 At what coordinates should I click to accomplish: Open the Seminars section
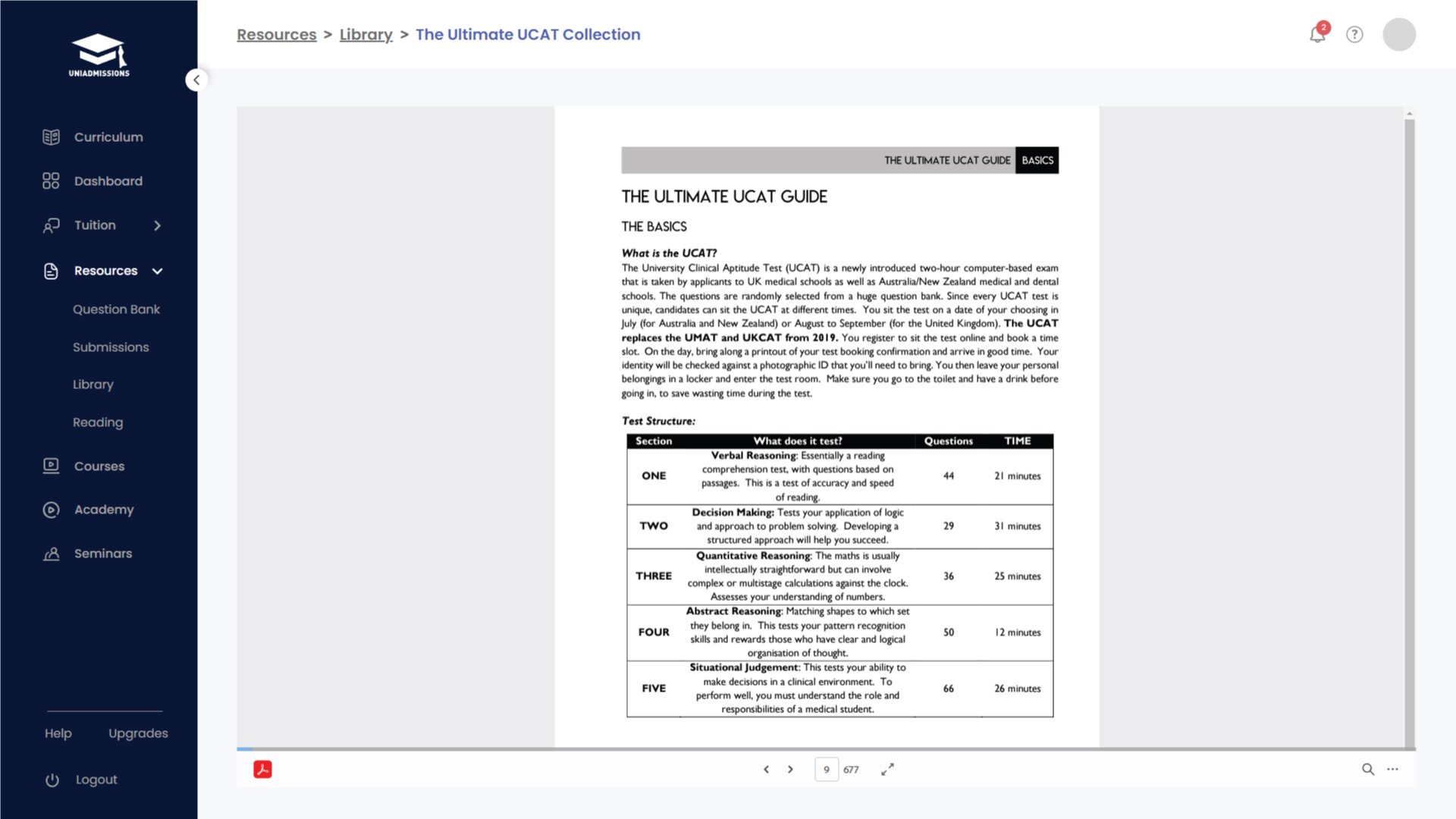pos(103,554)
